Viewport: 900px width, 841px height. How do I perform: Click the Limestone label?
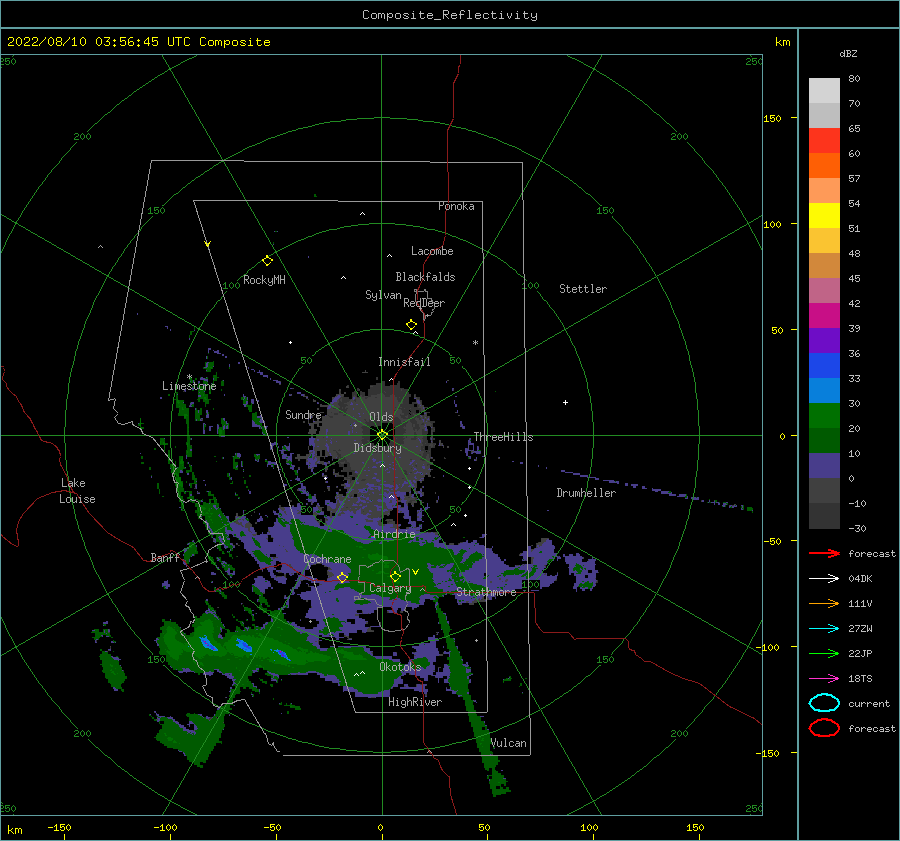189,386
